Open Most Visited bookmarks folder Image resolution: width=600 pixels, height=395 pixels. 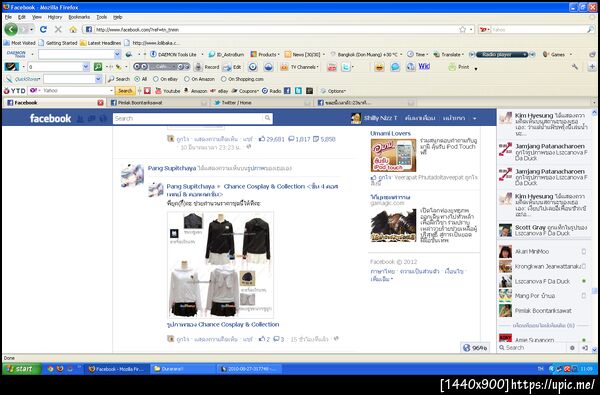coord(20,43)
